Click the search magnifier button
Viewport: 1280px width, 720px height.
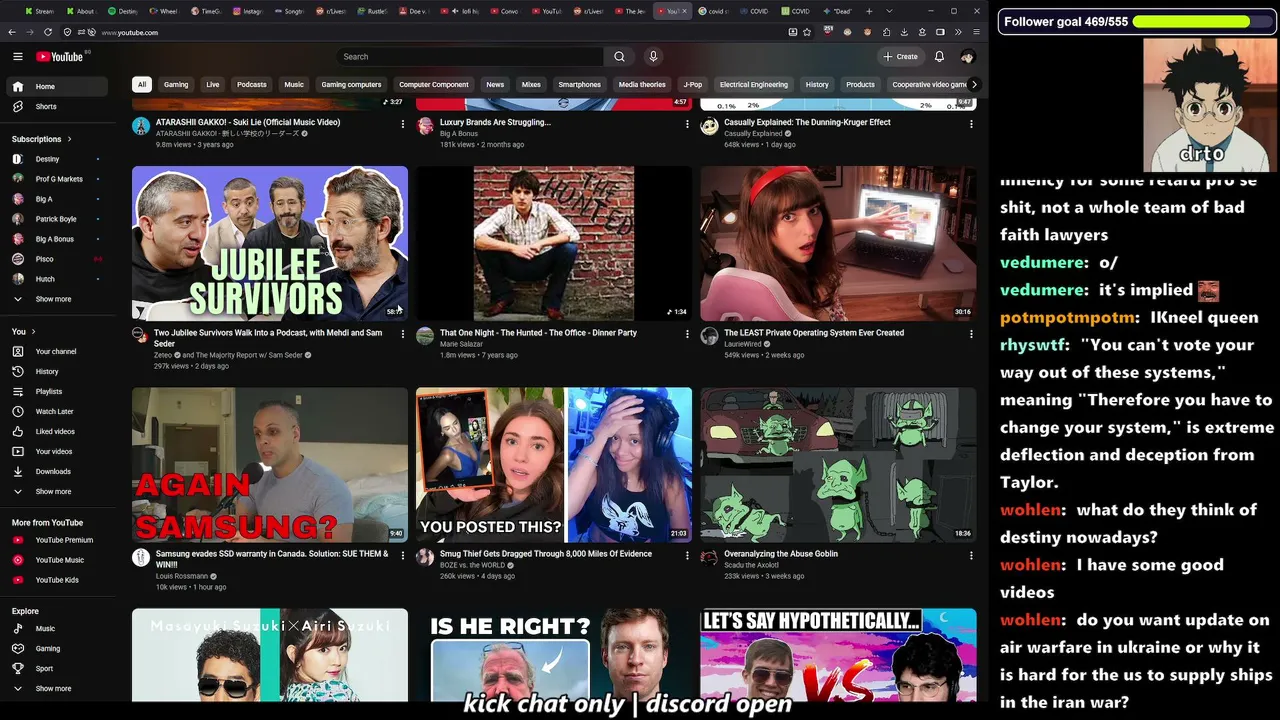(x=619, y=57)
